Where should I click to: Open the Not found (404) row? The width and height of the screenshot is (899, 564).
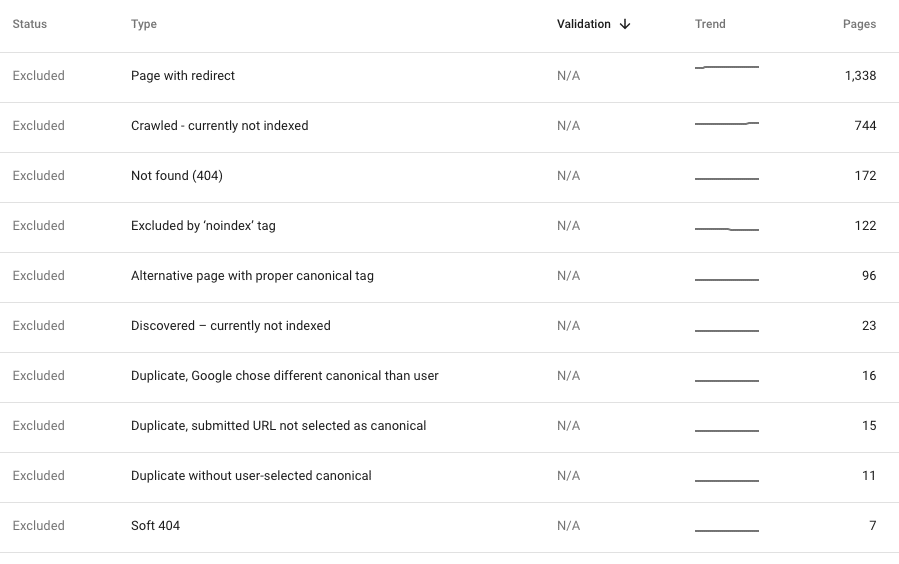point(450,177)
